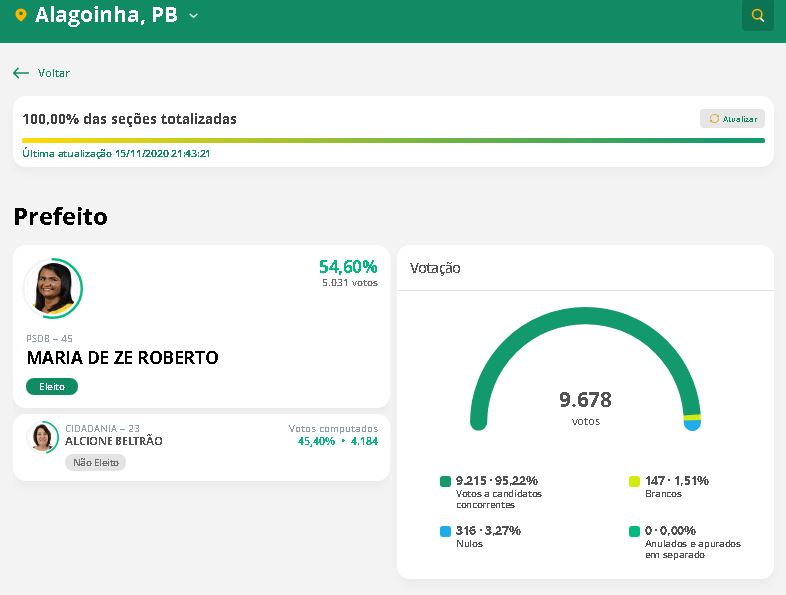This screenshot has height=595, width=786.
Task: Open the Alagoinha, PB location dropdown
Action: point(106,16)
